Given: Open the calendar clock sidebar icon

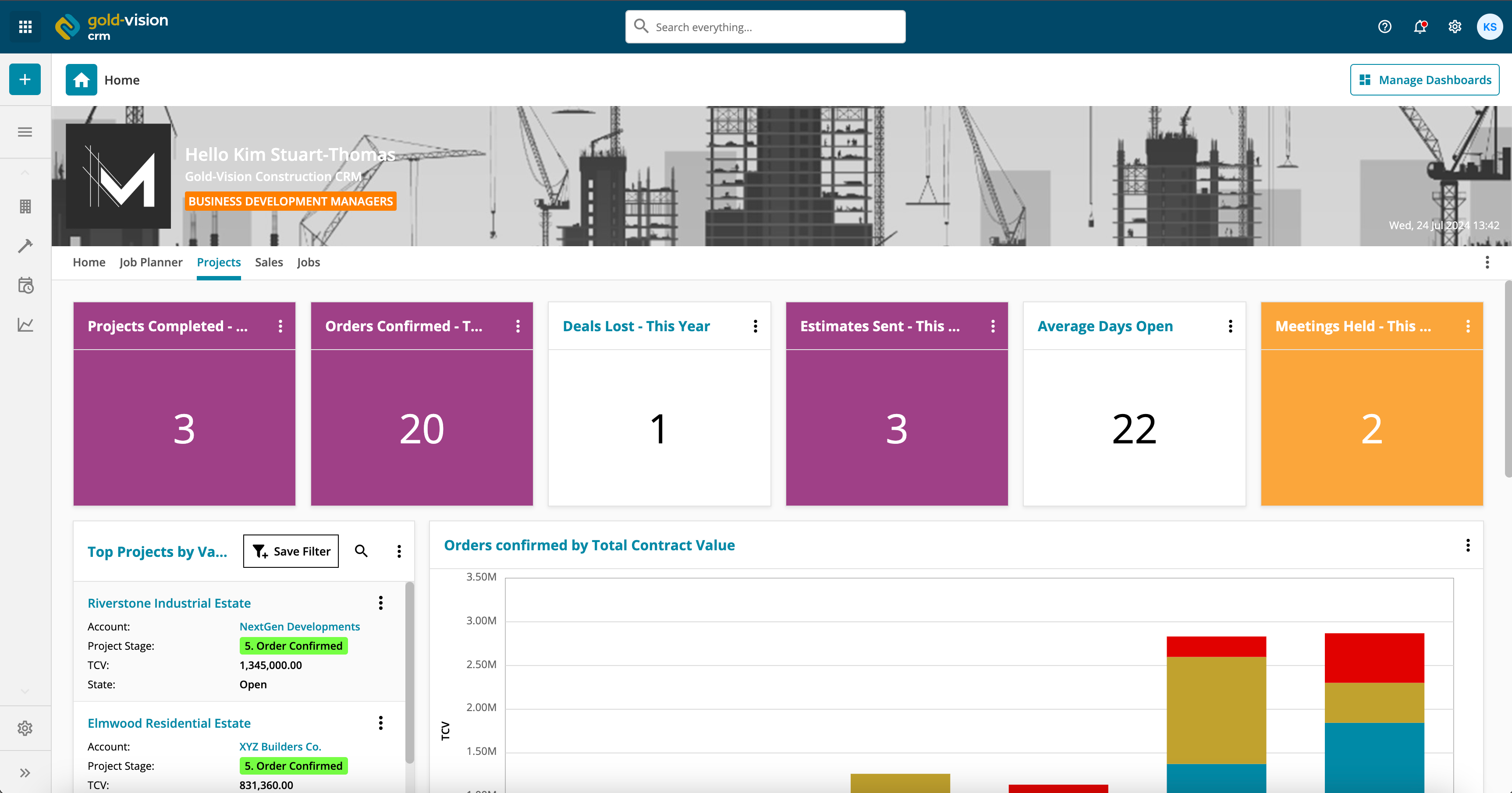Looking at the screenshot, I should click(25, 286).
